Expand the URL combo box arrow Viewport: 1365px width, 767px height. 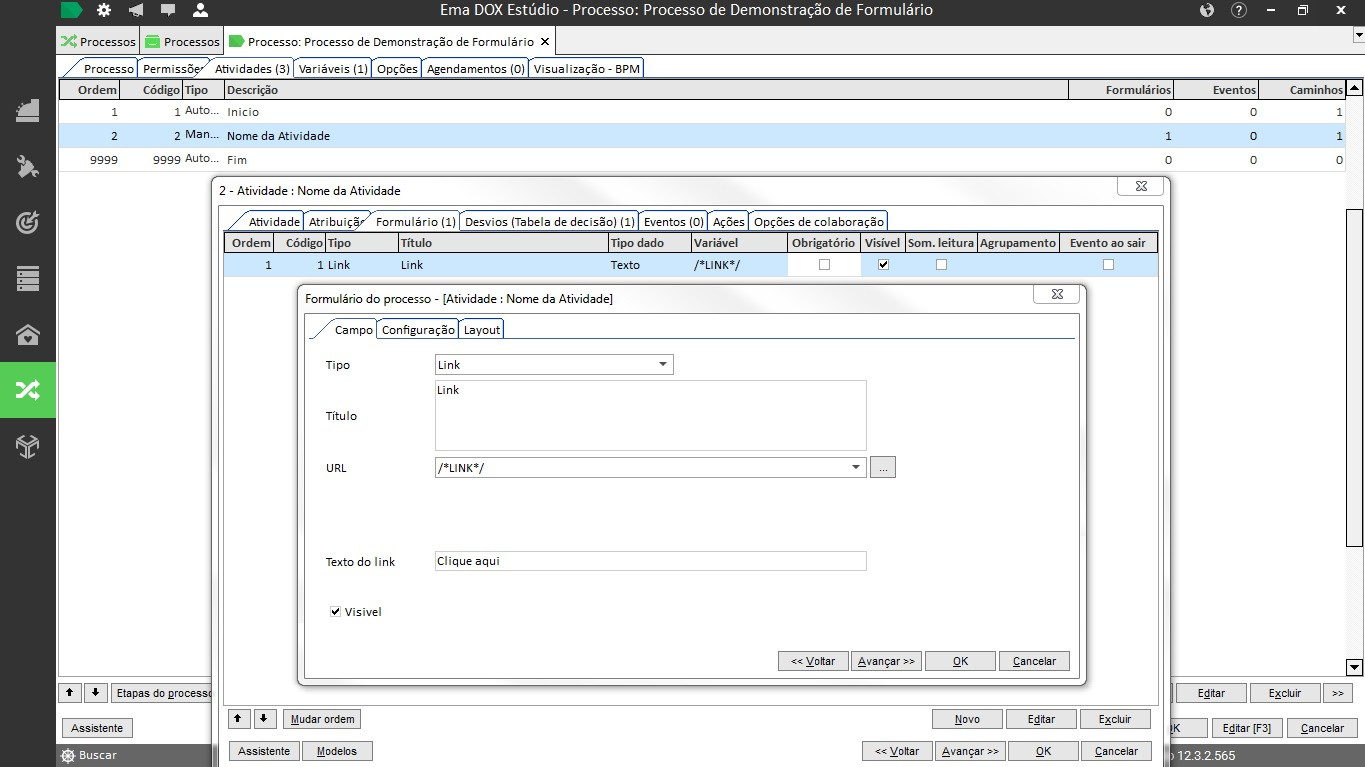click(856, 467)
